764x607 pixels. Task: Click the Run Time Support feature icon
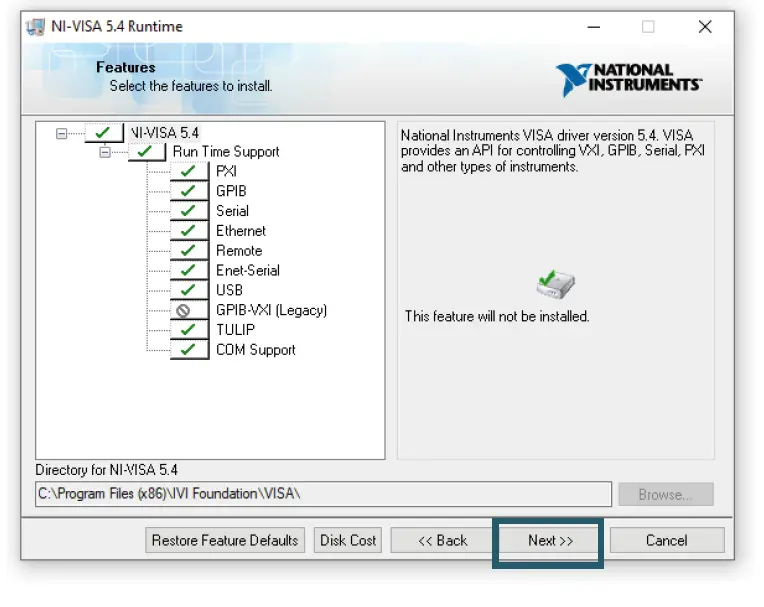click(147, 152)
